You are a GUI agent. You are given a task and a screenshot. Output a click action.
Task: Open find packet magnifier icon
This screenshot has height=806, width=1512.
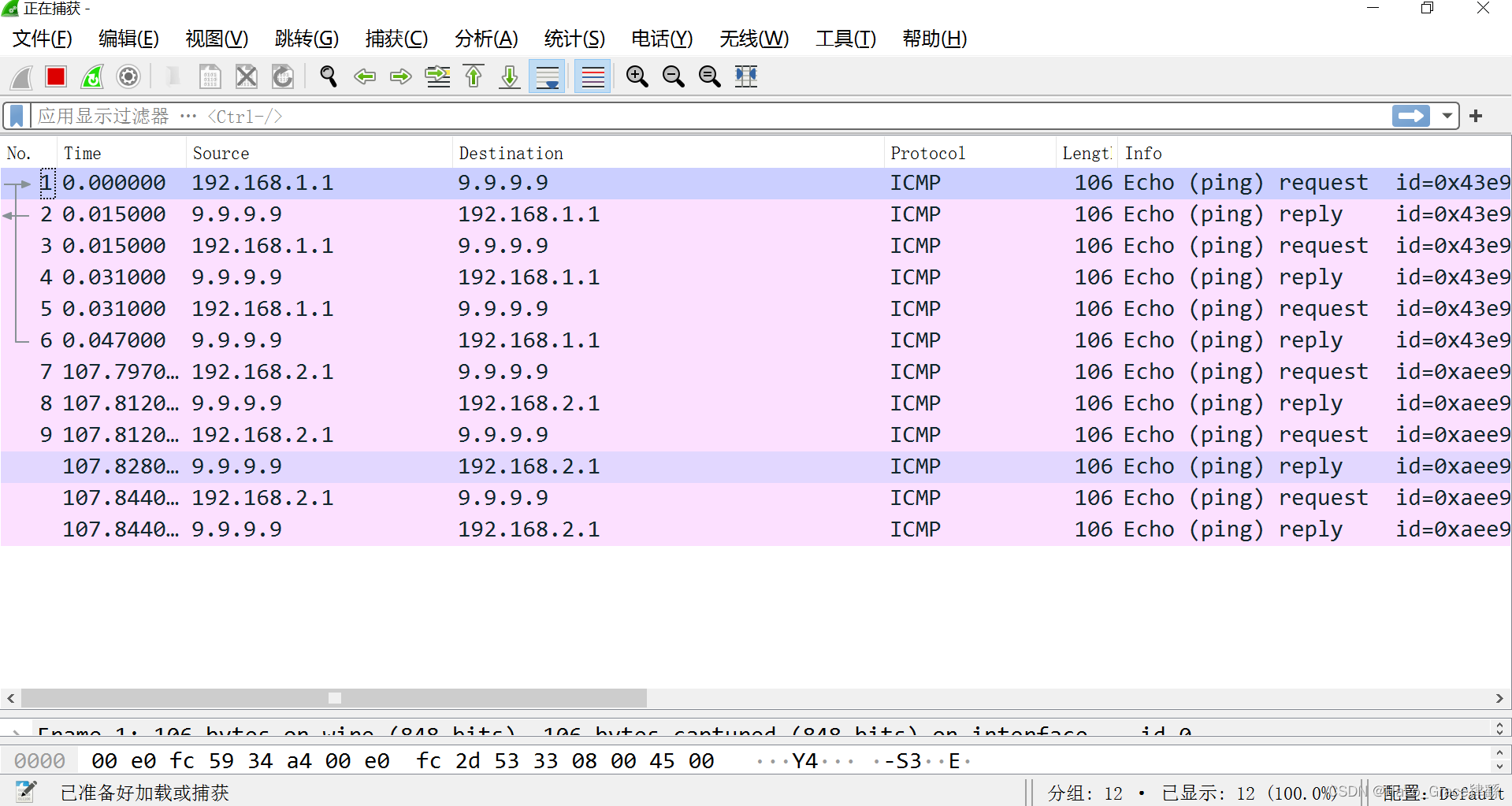click(329, 76)
